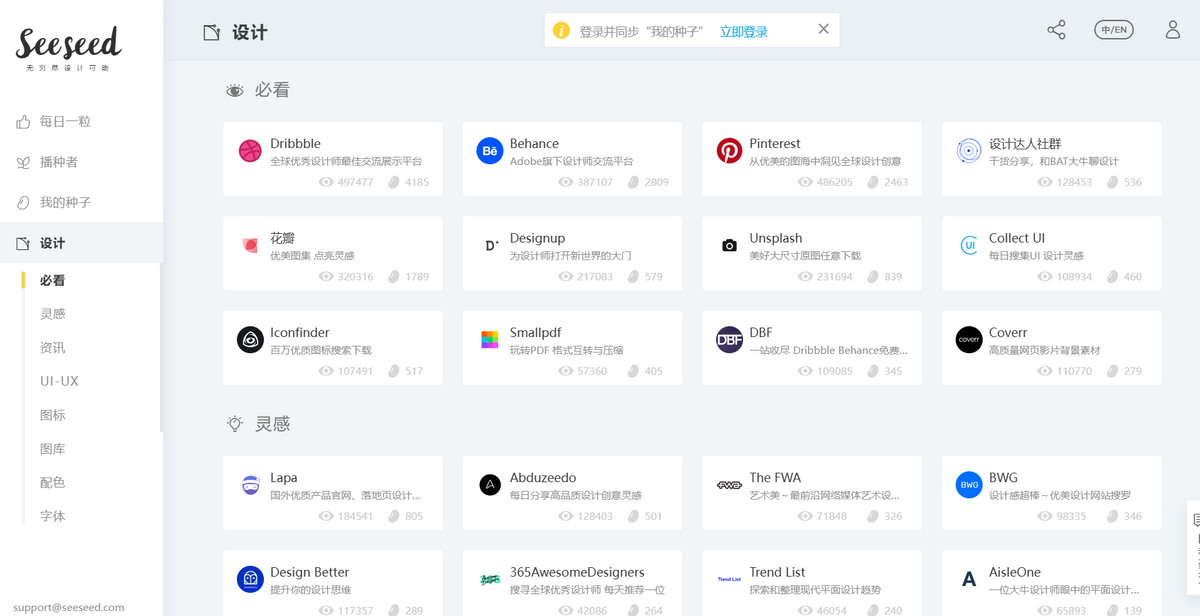Viewport: 1200px width, 616px height.
Task: Click the 365AwesomeDesigners logo icon
Action: [490, 579]
